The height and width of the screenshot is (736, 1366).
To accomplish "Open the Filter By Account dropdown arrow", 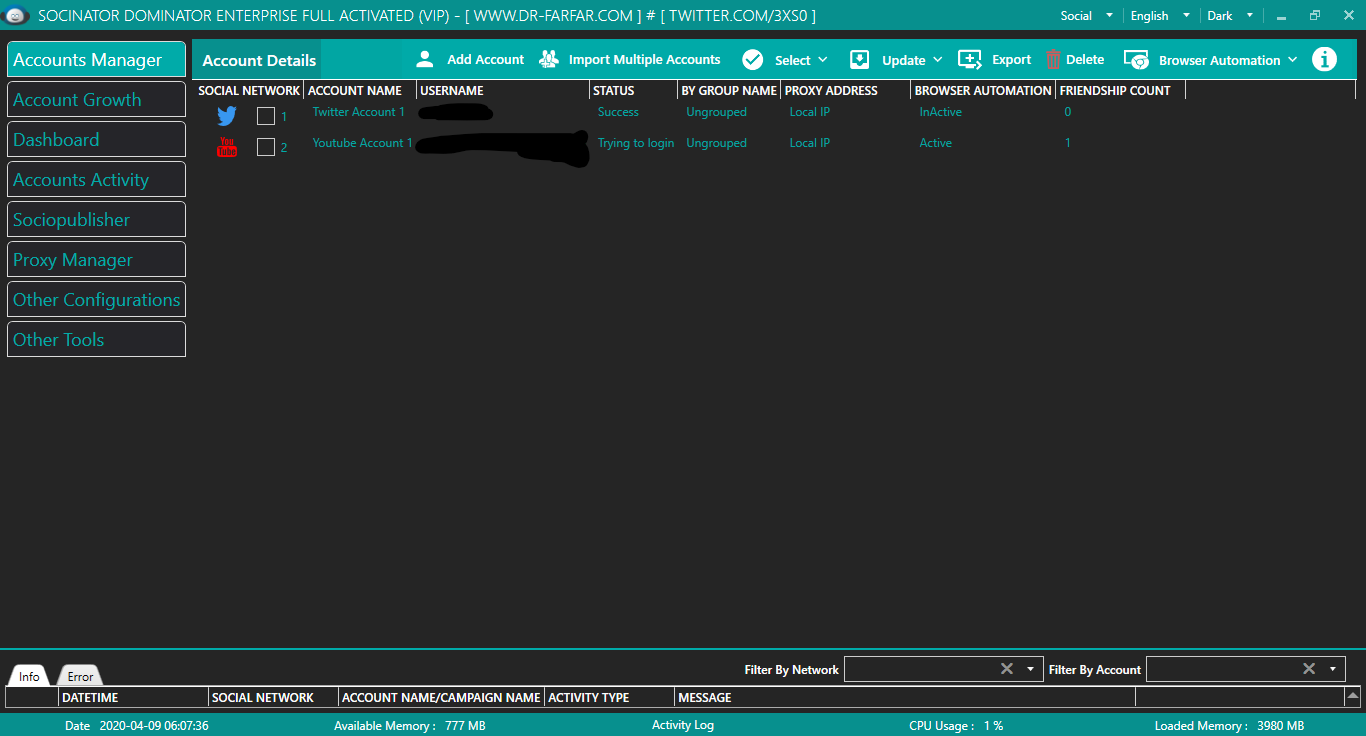I will click(x=1332, y=669).
